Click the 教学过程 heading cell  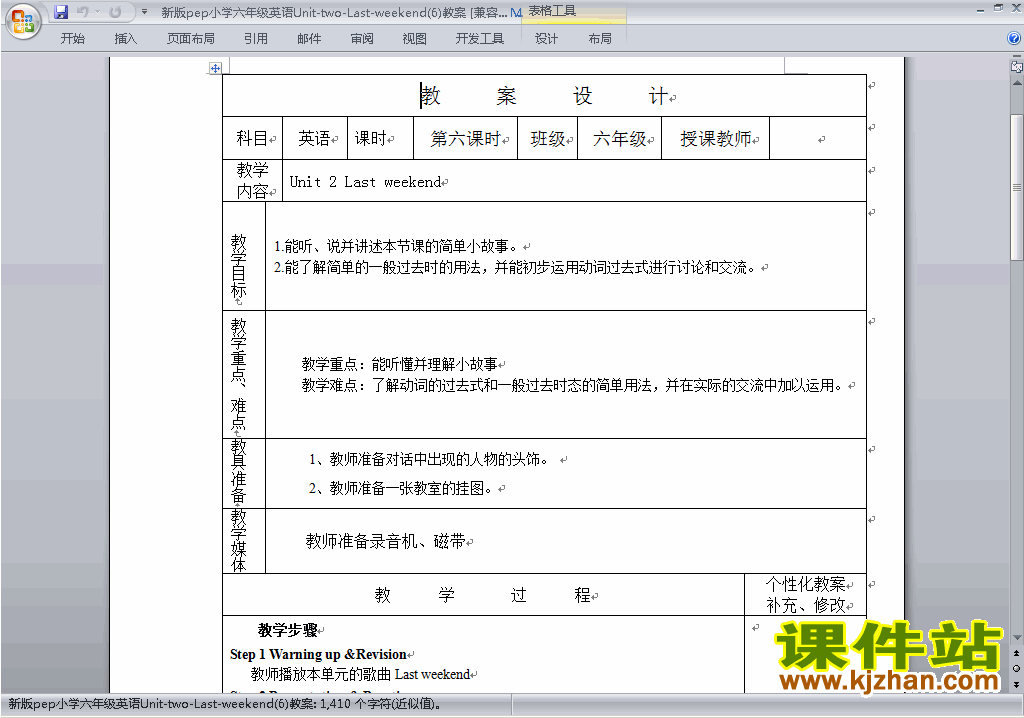coord(483,595)
